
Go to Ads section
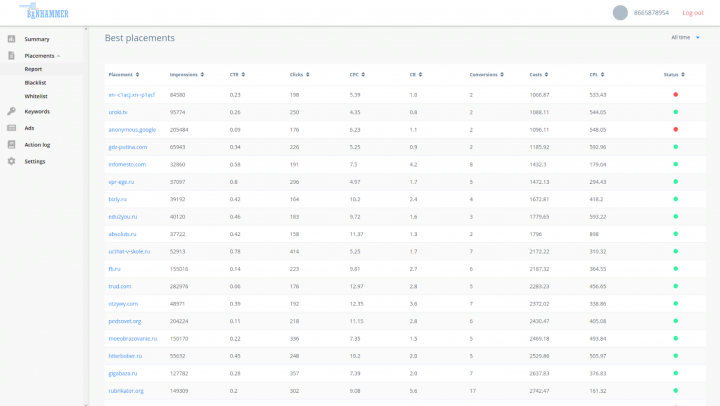click(29, 128)
